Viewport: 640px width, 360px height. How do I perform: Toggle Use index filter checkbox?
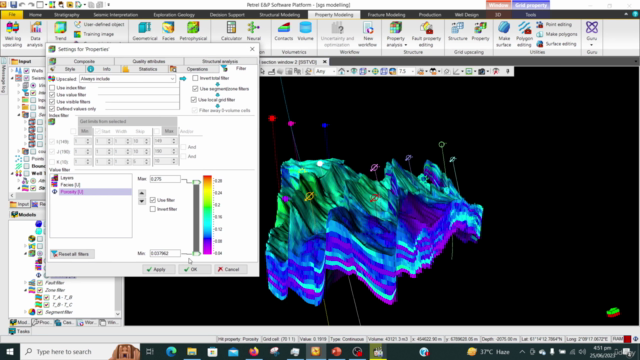click(x=52, y=88)
